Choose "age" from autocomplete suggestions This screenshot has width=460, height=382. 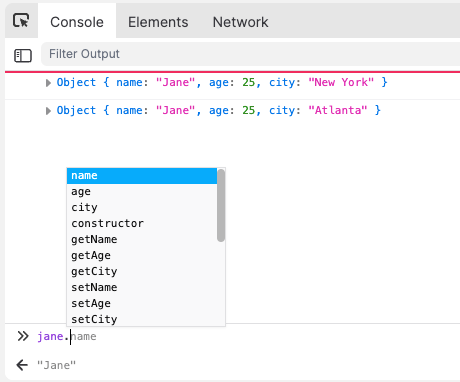(142, 192)
